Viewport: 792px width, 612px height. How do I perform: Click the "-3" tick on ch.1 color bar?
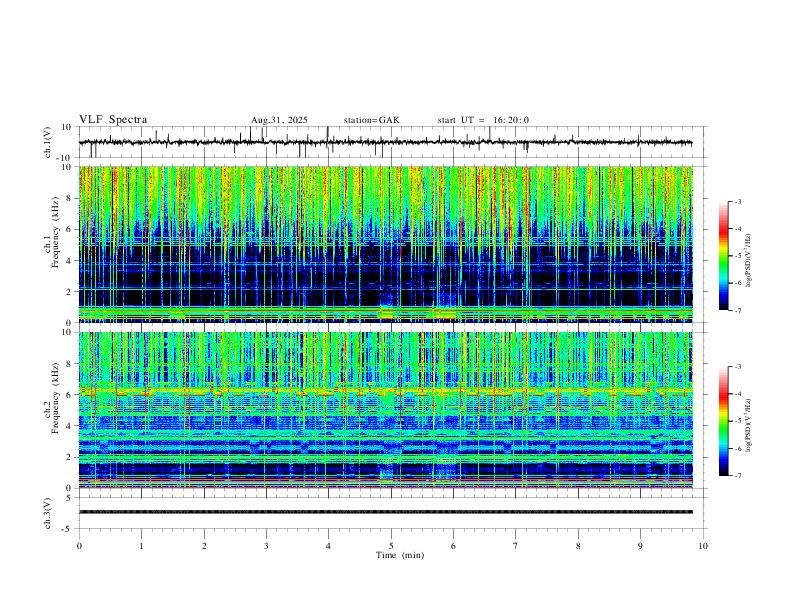pyautogui.click(x=738, y=201)
